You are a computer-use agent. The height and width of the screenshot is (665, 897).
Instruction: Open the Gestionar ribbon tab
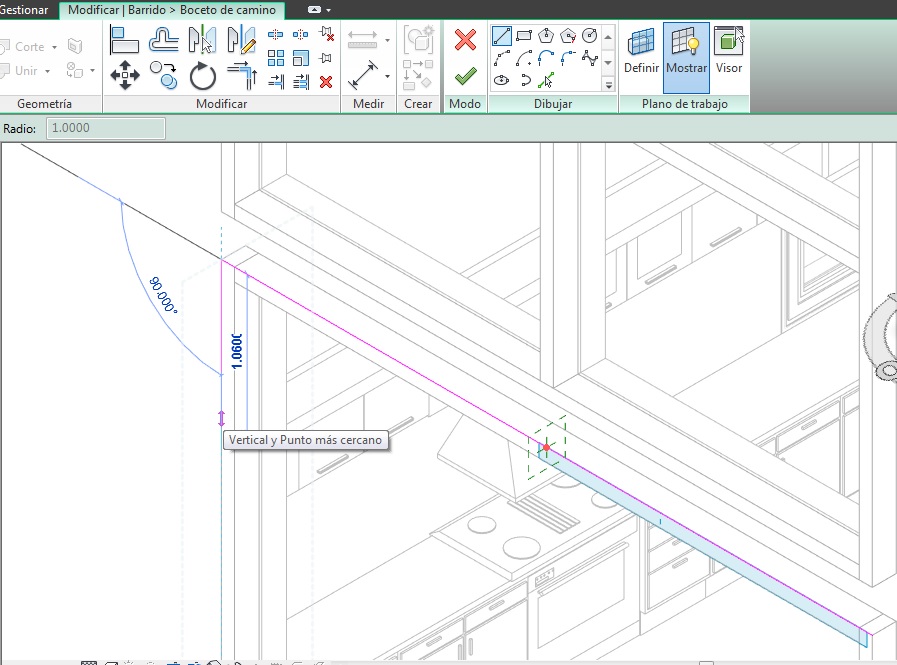coord(26,9)
